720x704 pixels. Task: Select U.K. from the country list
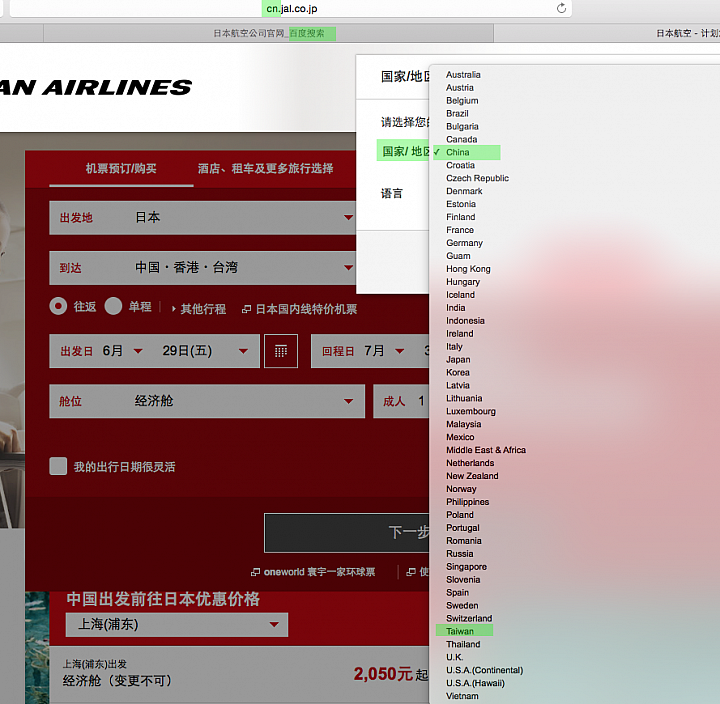point(455,657)
